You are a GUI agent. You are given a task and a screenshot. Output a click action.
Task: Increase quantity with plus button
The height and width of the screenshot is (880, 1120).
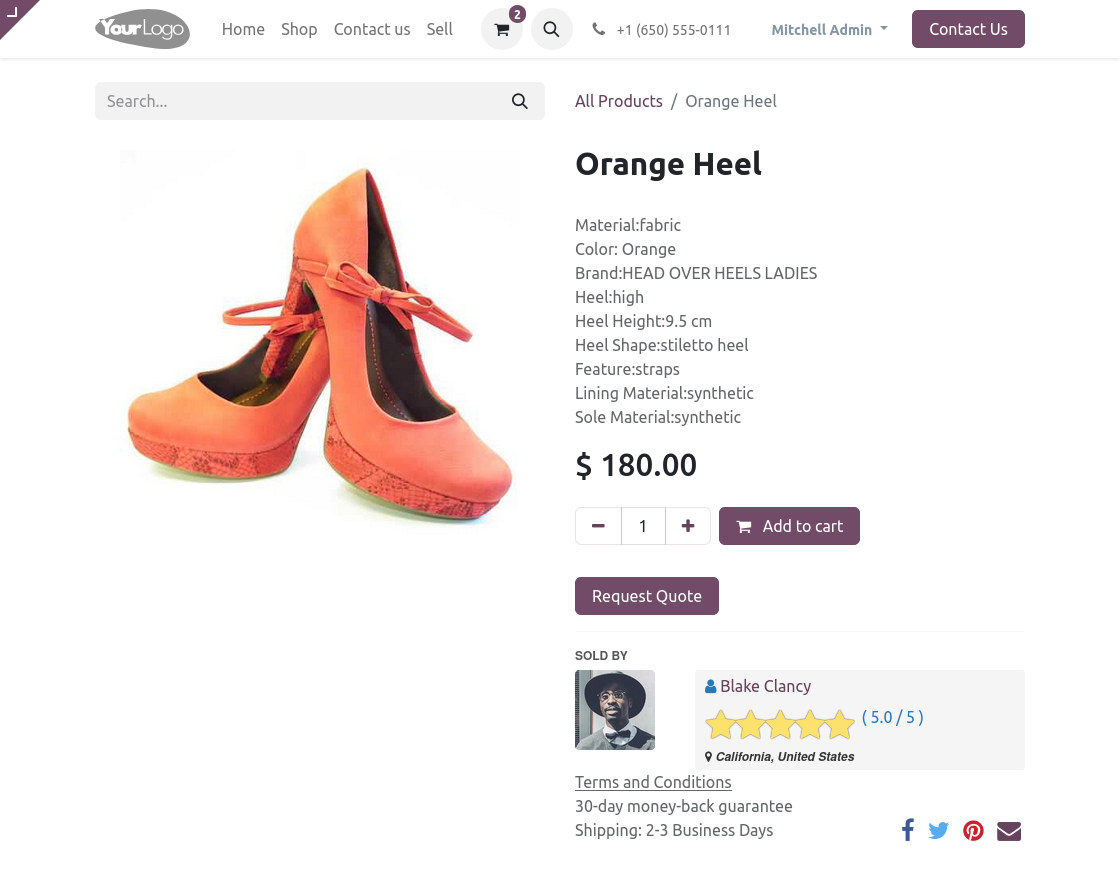tap(688, 526)
